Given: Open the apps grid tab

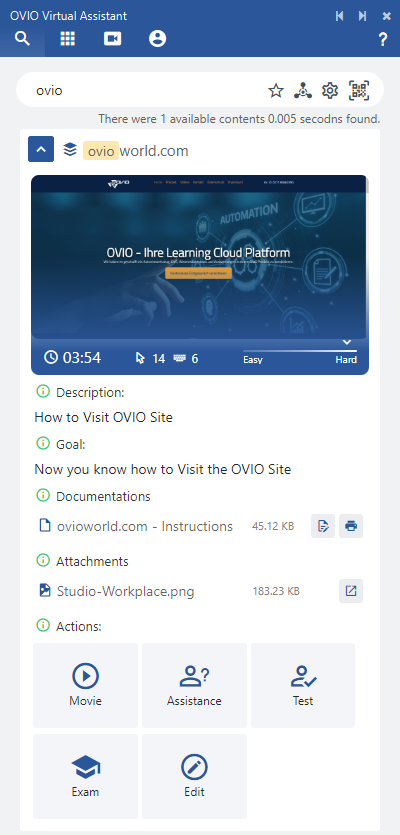Looking at the screenshot, I should pyautogui.click(x=68, y=39).
